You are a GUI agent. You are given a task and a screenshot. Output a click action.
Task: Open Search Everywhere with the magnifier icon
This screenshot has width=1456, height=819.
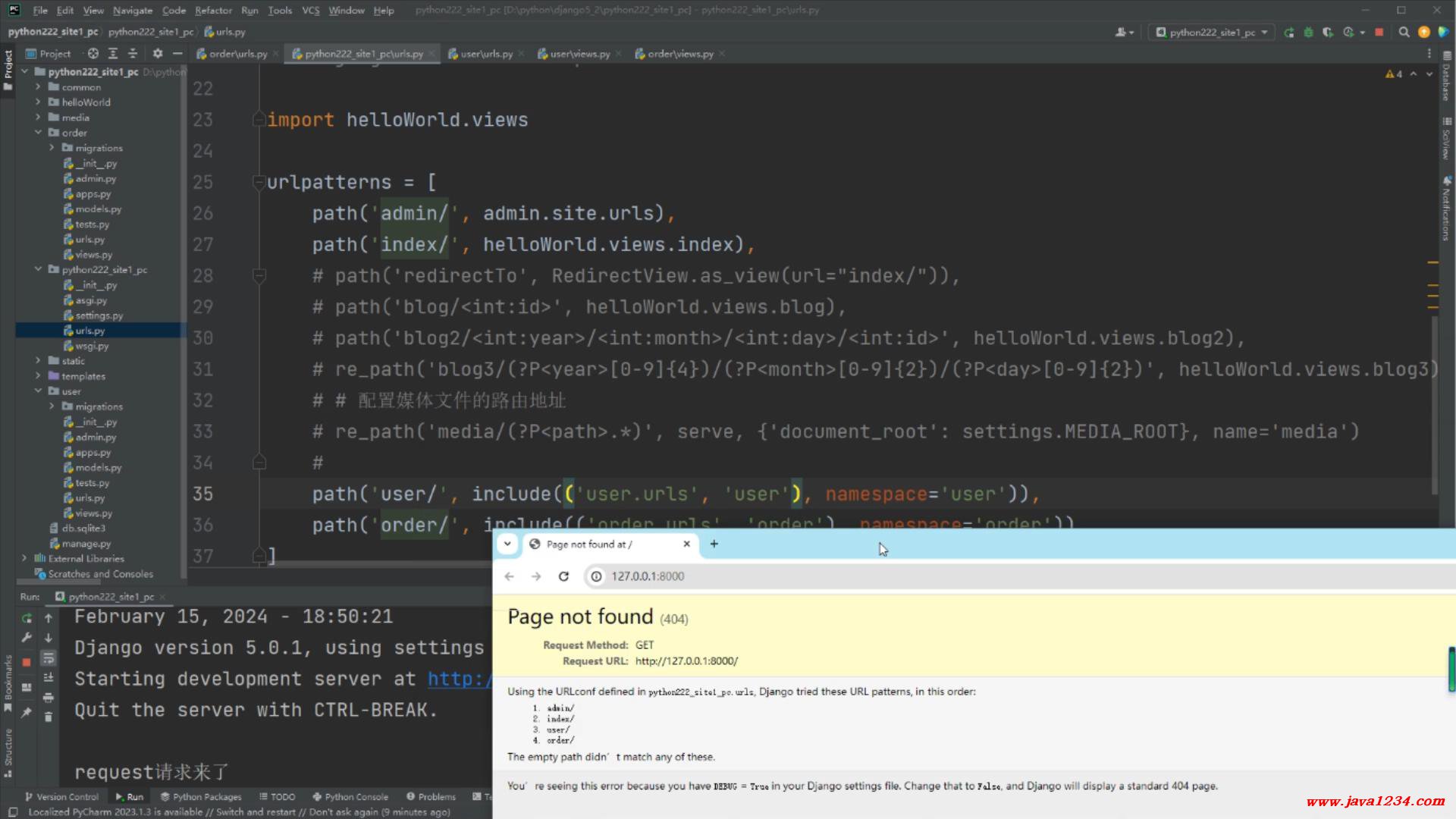[1404, 32]
